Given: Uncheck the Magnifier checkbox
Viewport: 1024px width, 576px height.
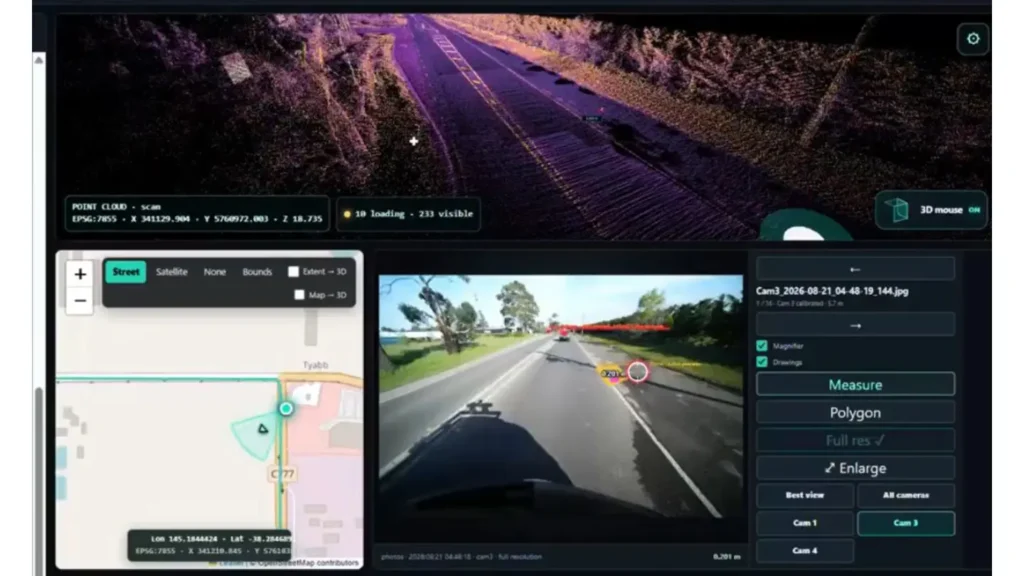Looking at the screenshot, I should pyautogui.click(x=762, y=345).
